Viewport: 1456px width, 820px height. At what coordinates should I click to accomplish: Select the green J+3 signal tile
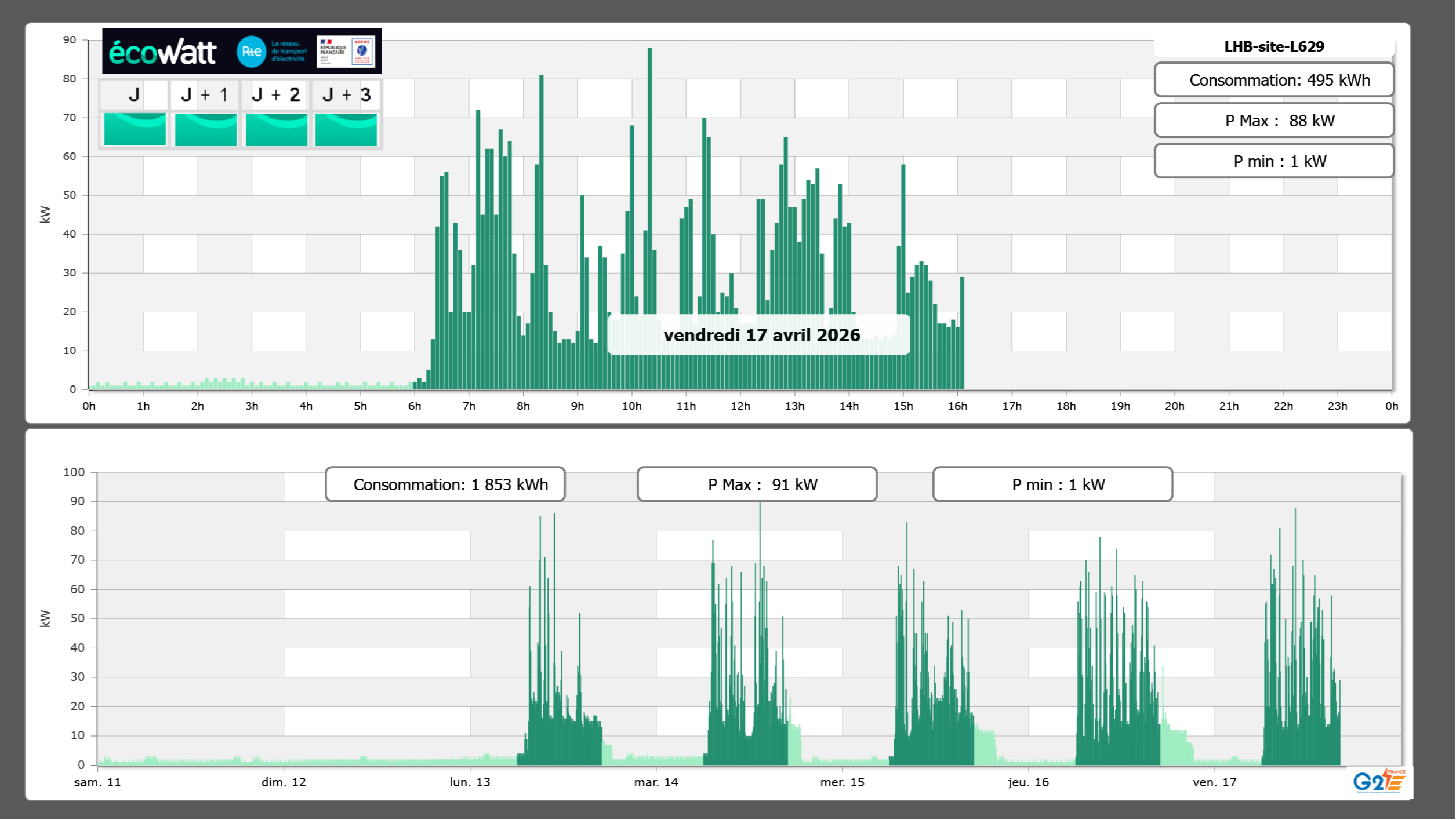coord(346,129)
